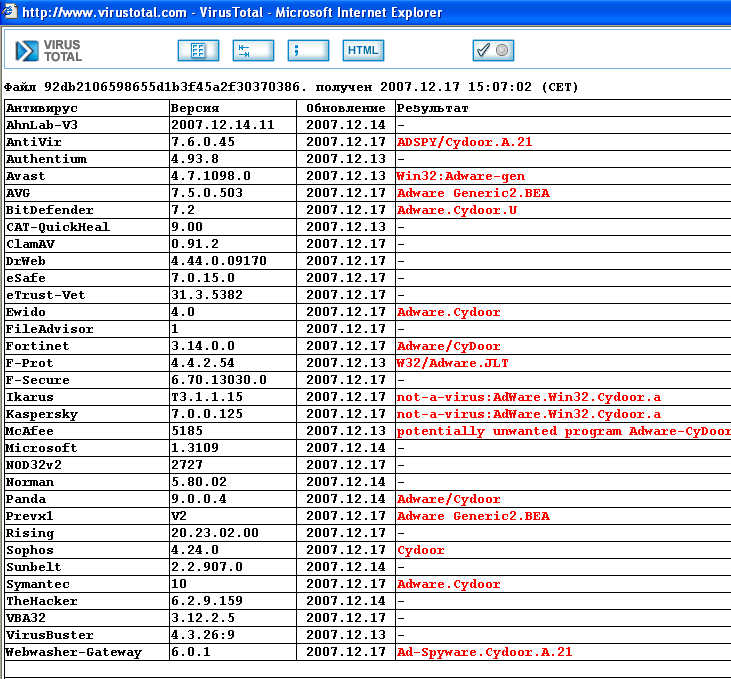This screenshot has width=731, height=679.
Task: Click the 'Результат' column header
Action: coord(432,109)
